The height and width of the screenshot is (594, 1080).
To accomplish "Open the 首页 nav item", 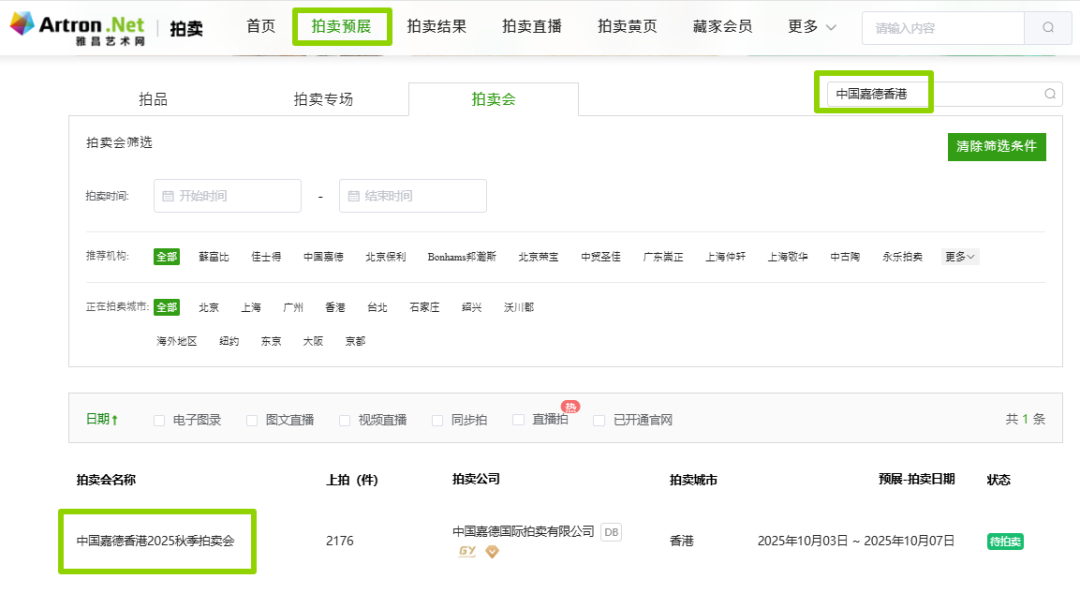I will (x=261, y=26).
